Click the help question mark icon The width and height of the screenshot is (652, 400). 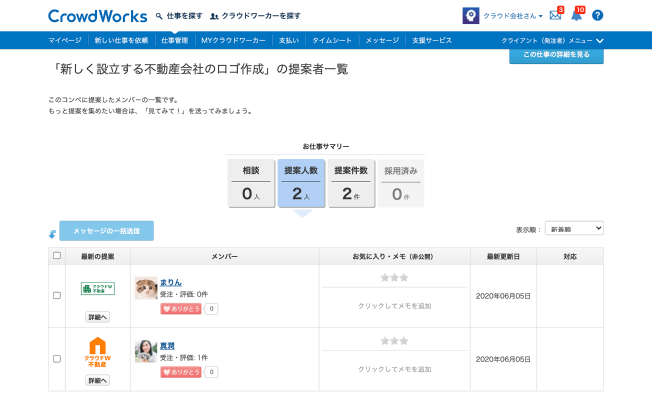click(x=597, y=16)
